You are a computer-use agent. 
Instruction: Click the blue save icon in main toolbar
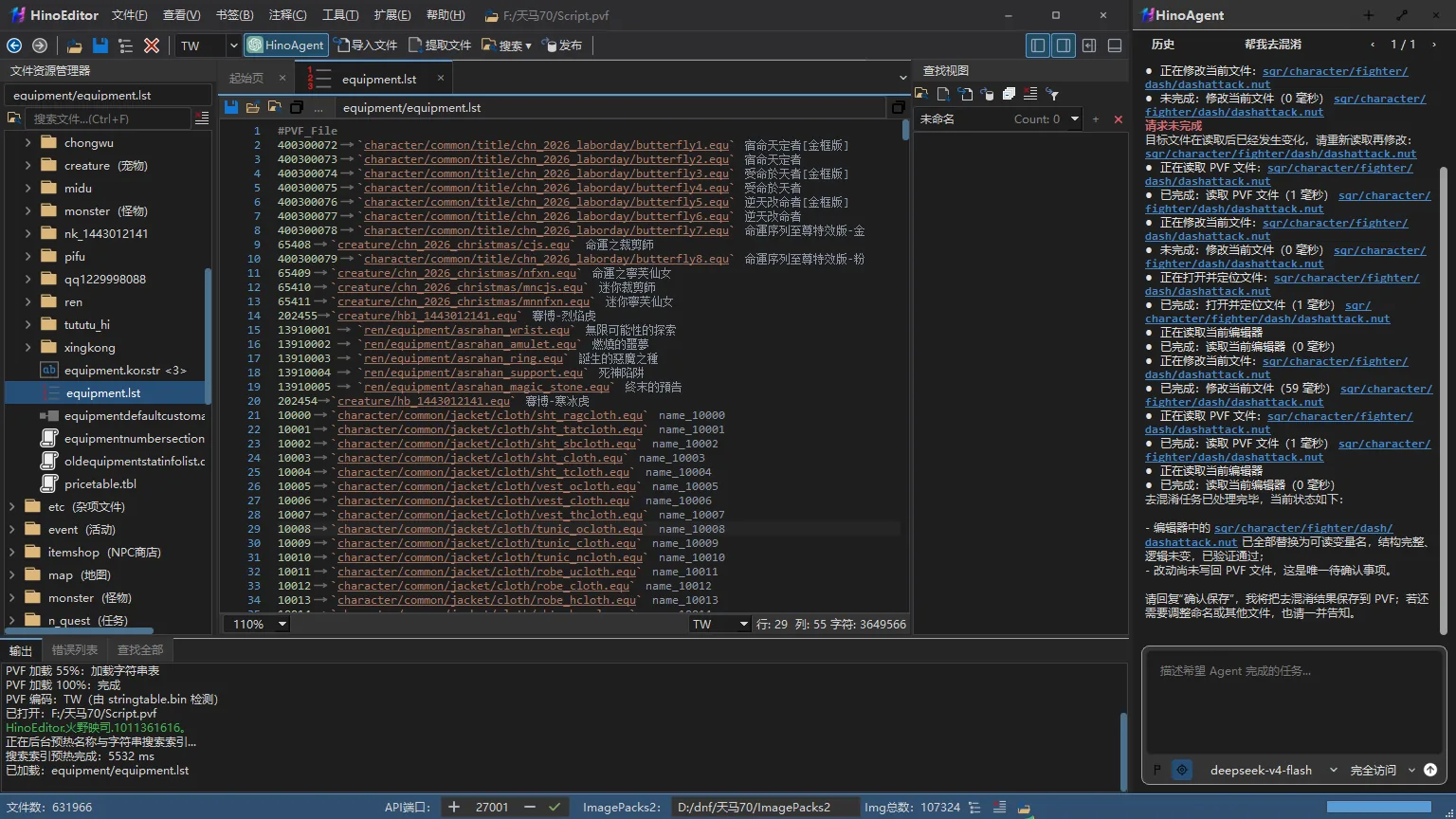[x=100, y=45]
